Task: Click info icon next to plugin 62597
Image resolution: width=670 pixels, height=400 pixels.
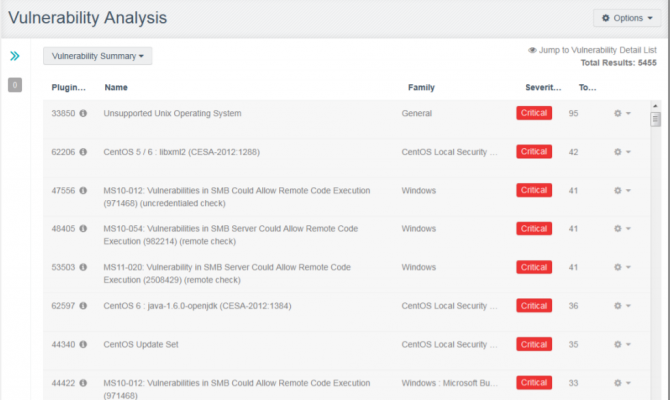Action: [x=83, y=305]
